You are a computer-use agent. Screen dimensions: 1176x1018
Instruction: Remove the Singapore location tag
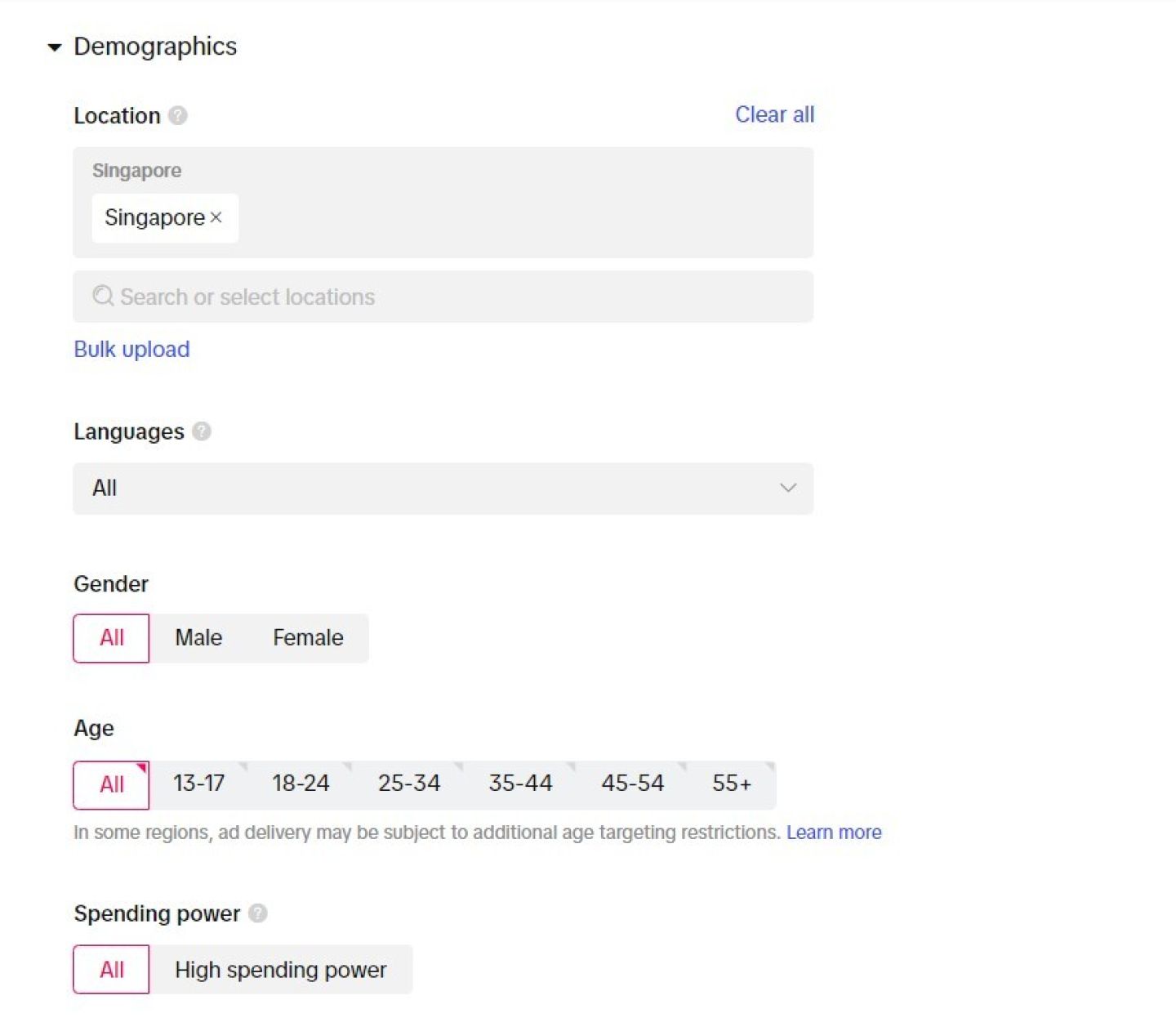tap(216, 217)
